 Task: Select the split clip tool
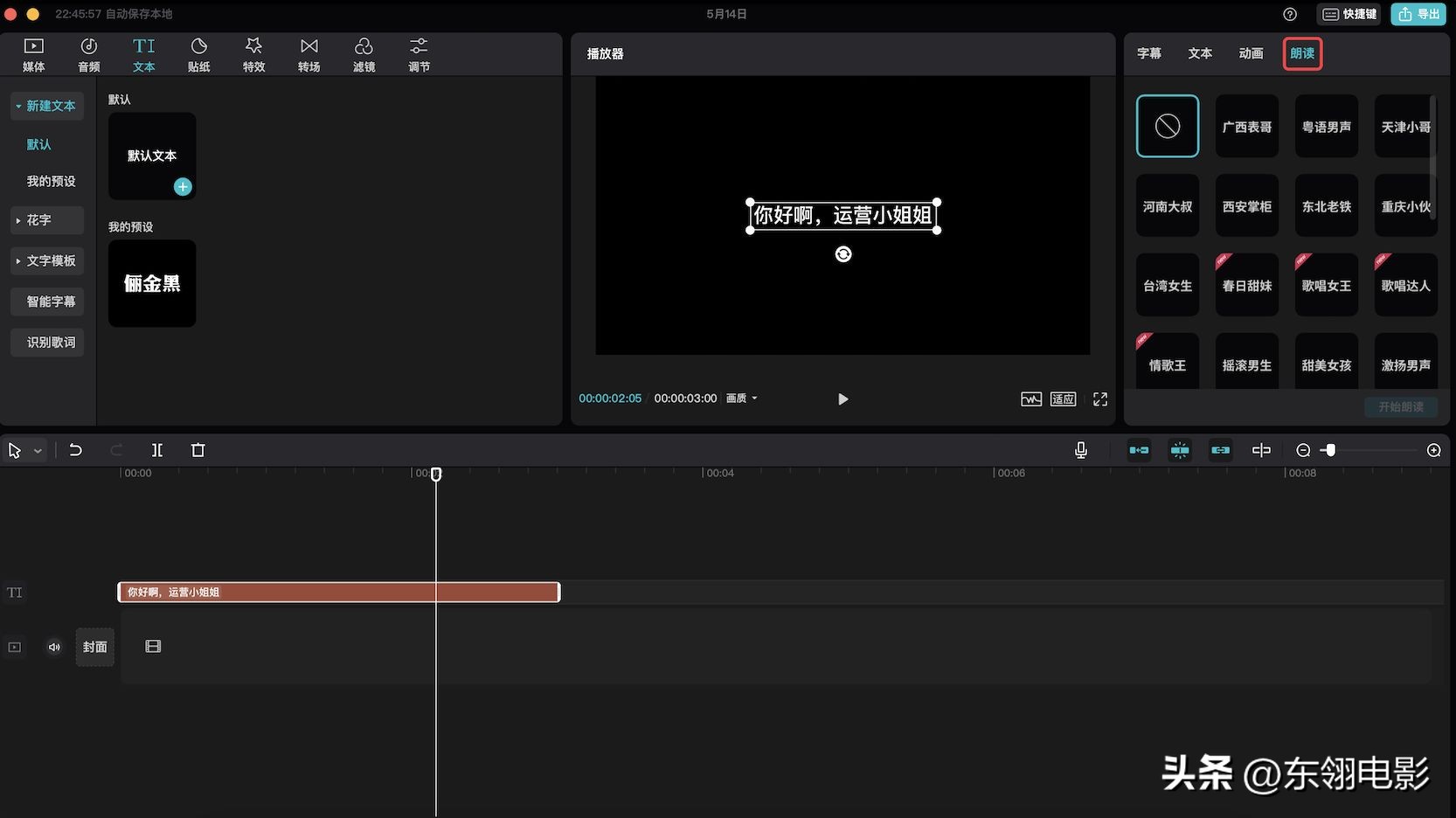pos(157,450)
